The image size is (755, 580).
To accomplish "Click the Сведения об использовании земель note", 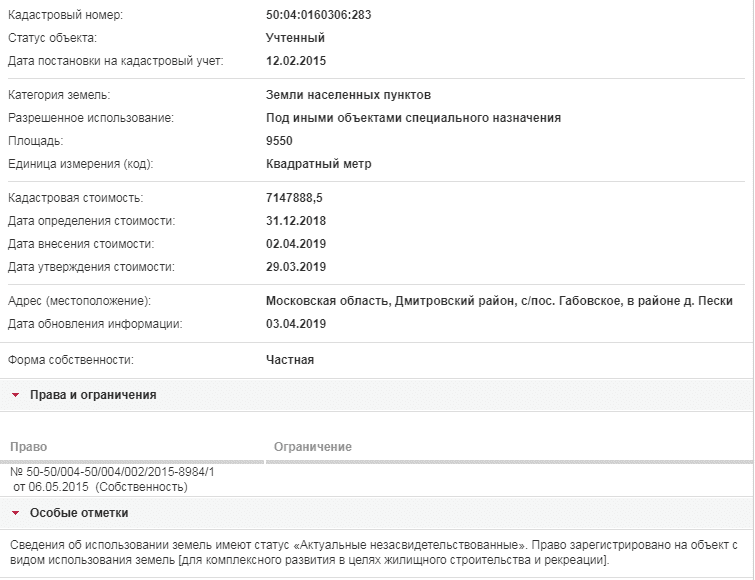I will point(374,553).
